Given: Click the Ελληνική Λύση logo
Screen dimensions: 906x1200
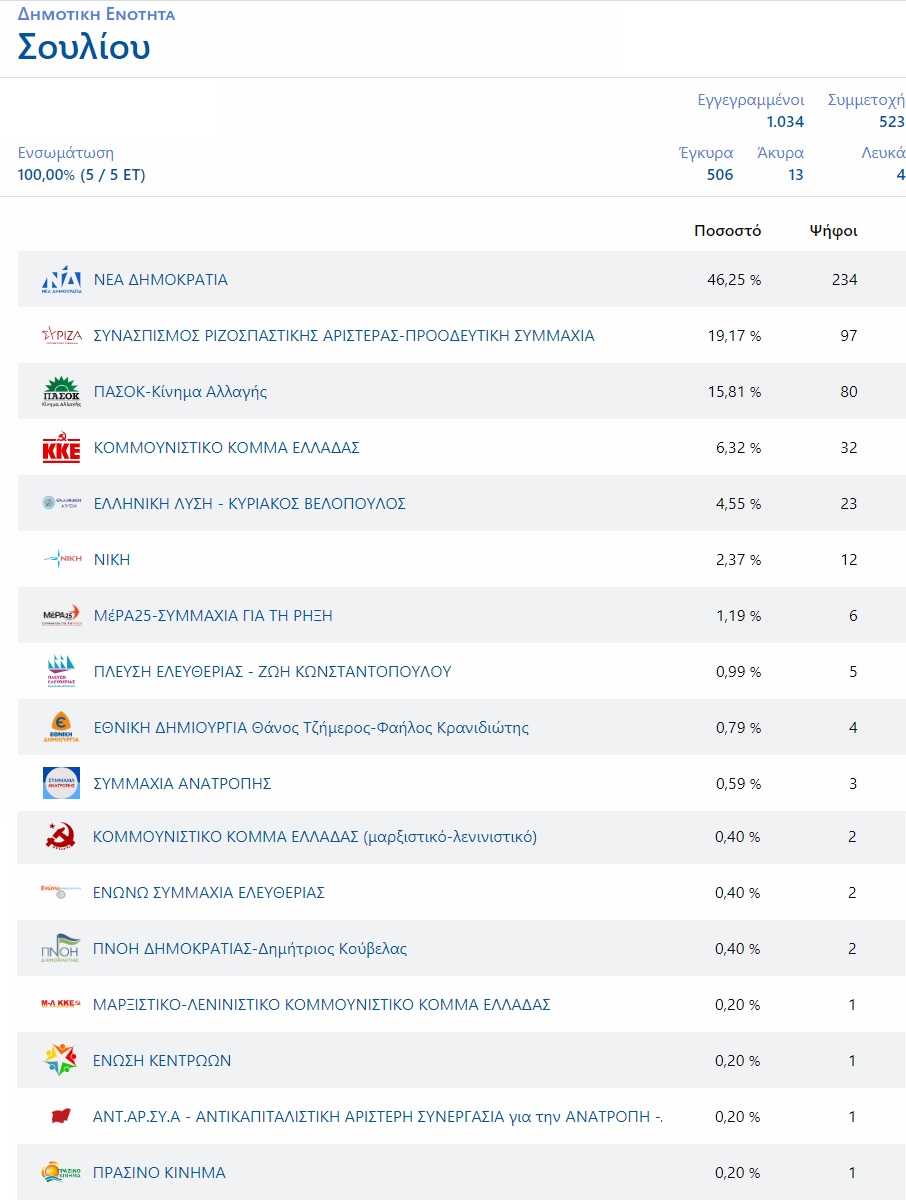Looking at the screenshot, I should (61, 504).
